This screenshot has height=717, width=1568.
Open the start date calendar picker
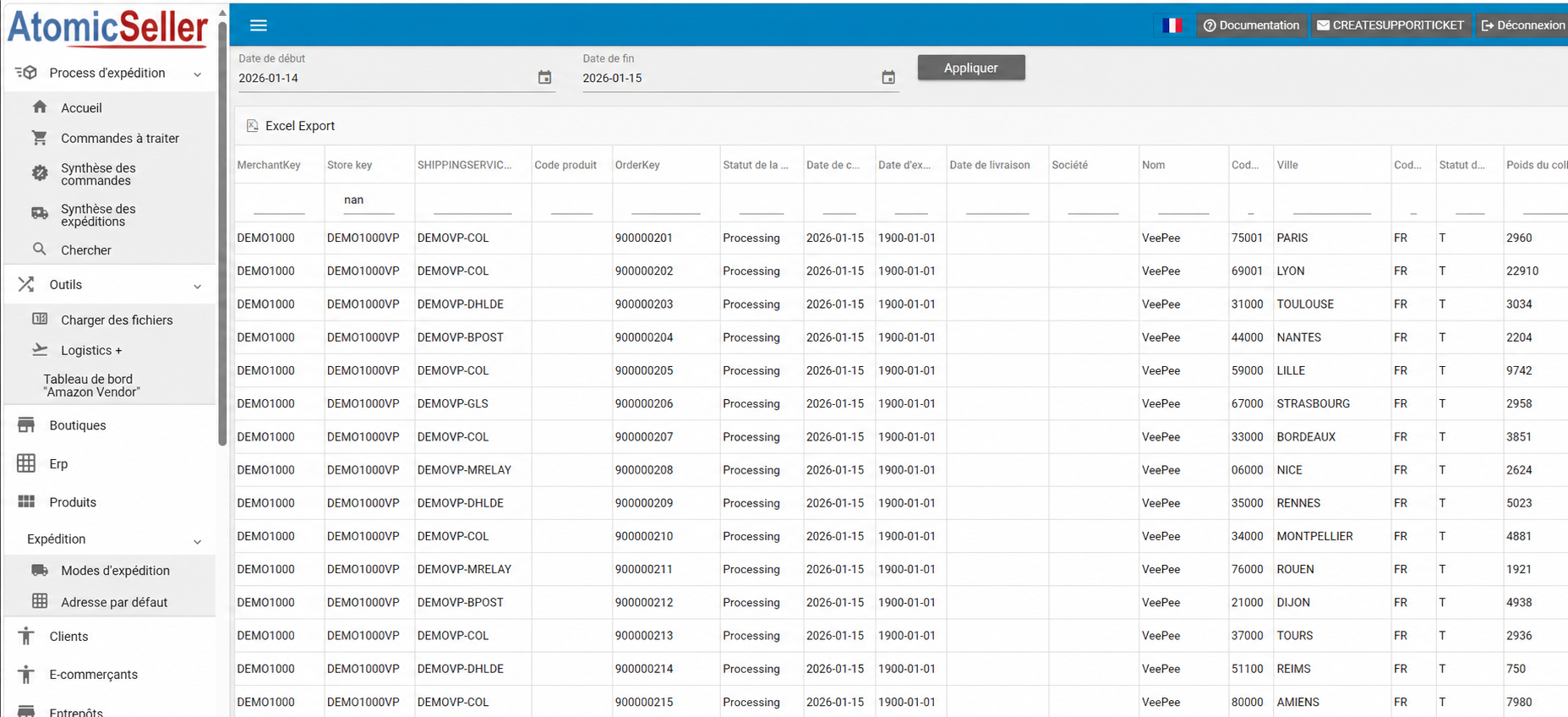(544, 78)
